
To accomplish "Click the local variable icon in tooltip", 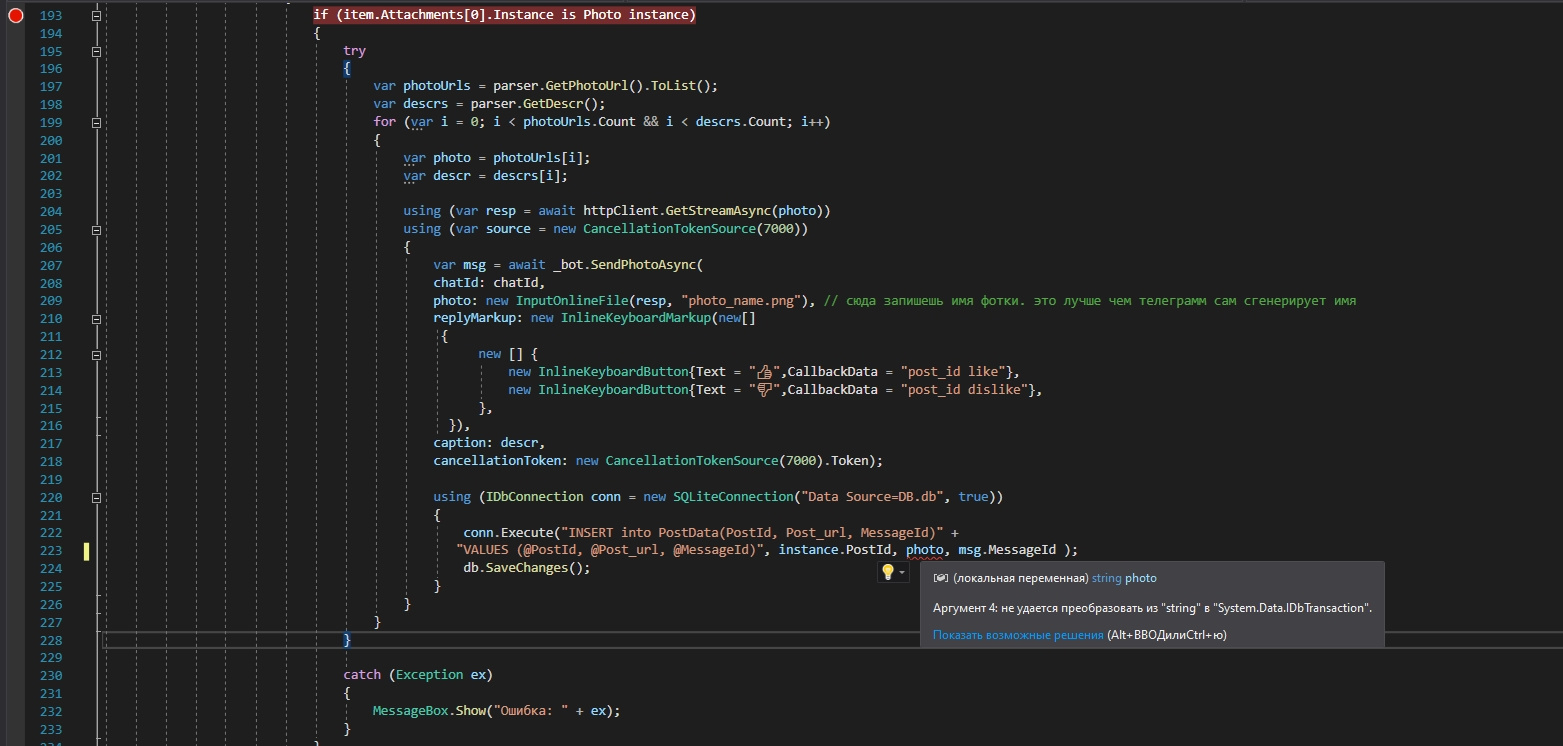I will coord(940,578).
